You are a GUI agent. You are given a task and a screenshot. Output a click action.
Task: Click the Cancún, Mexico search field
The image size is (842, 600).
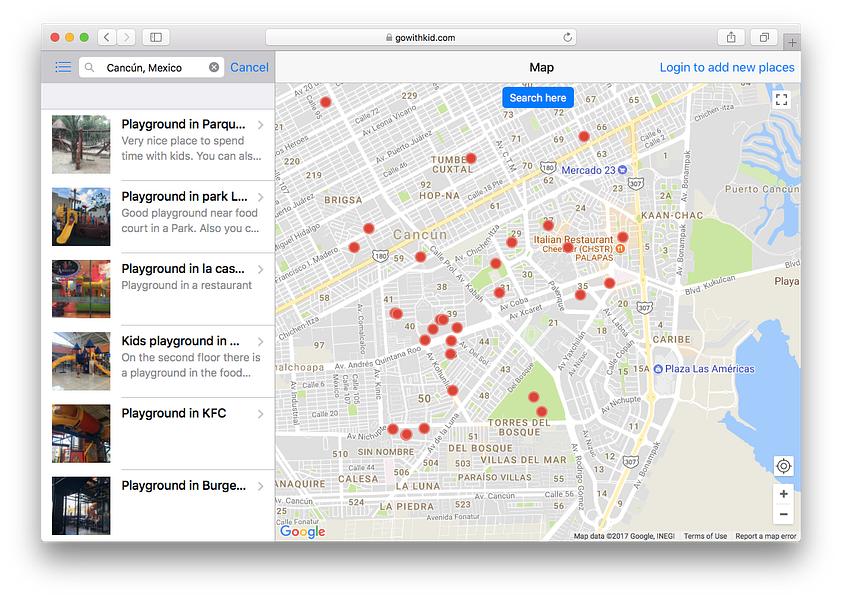click(x=151, y=67)
